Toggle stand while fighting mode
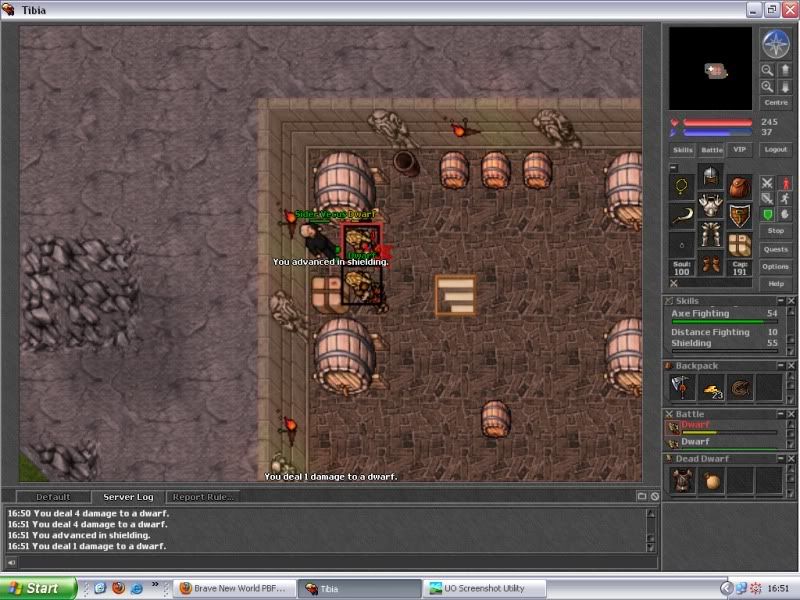Screen dimensions: 800x600 point(785,183)
